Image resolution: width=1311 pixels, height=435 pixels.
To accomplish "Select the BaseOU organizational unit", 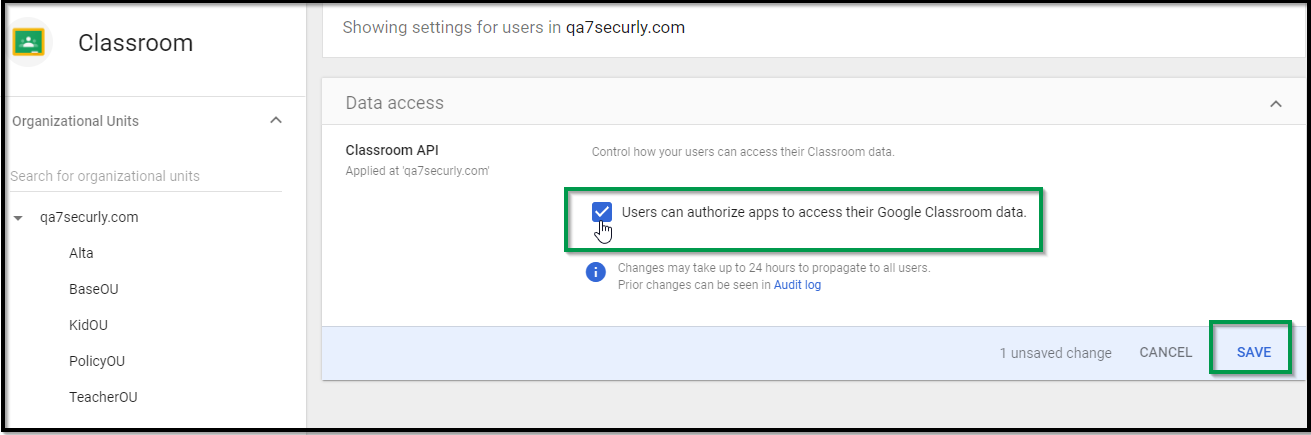I will click(x=94, y=289).
